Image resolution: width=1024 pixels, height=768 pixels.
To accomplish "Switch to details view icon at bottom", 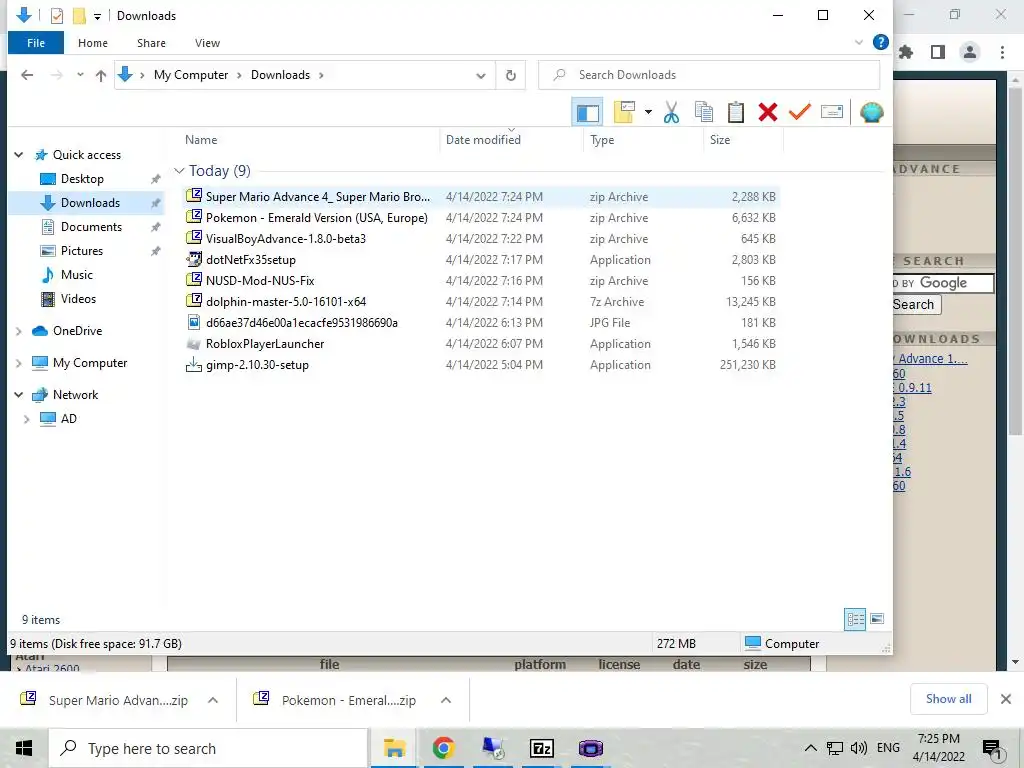I will click(855, 619).
